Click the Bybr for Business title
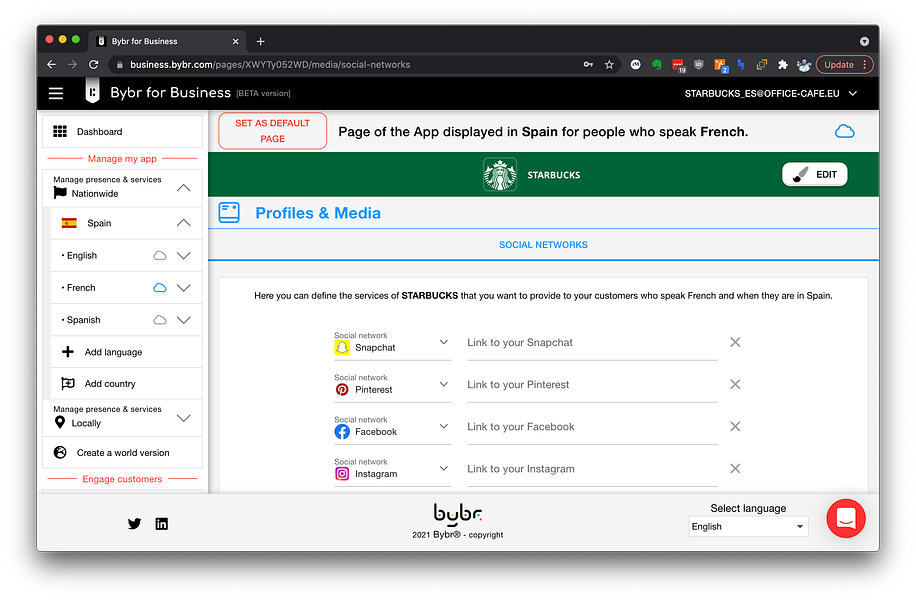 [171, 93]
